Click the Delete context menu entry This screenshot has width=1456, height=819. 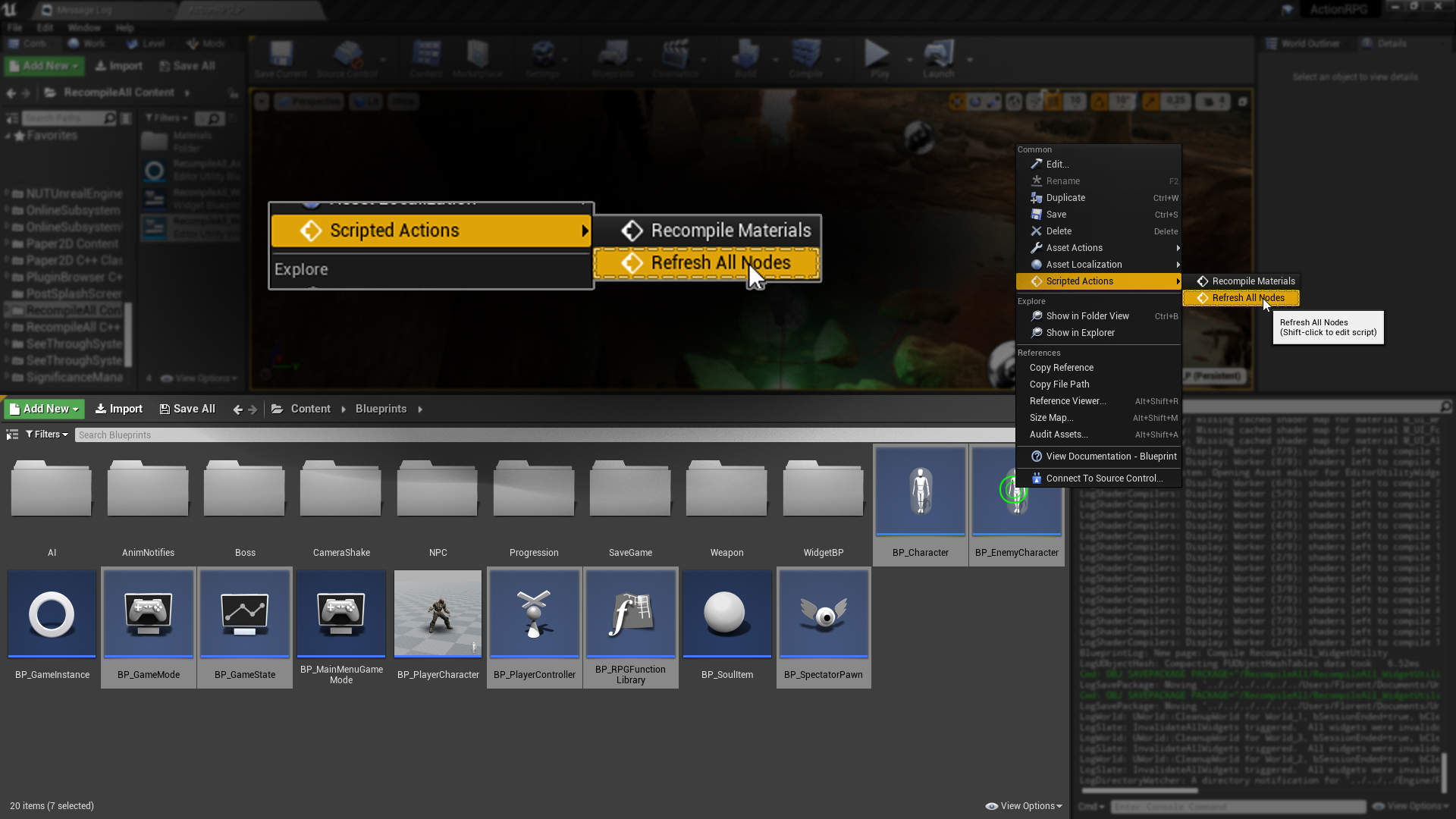pos(1059,230)
